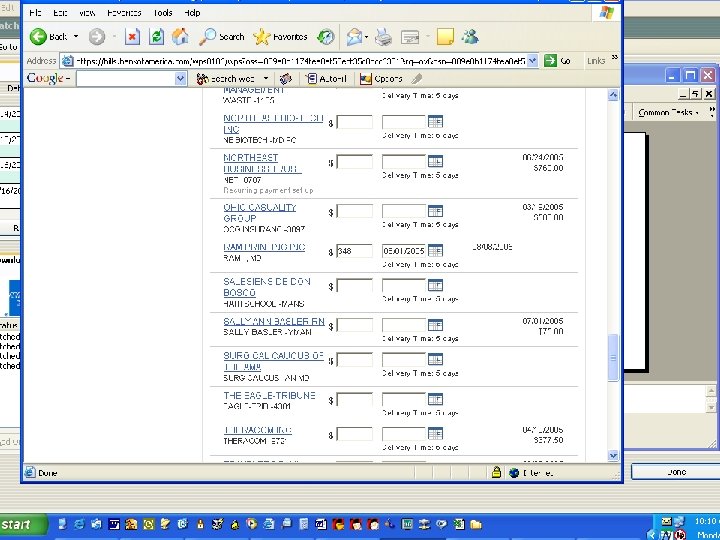Open the Messenger people icon
This screenshot has width=720, height=540.
click(470, 37)
